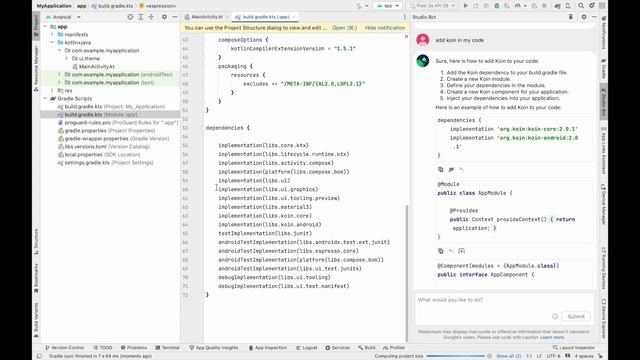Click the Profile app gauge icon
The height and width of the screenshot is (360, 640).
coord(518,6)
